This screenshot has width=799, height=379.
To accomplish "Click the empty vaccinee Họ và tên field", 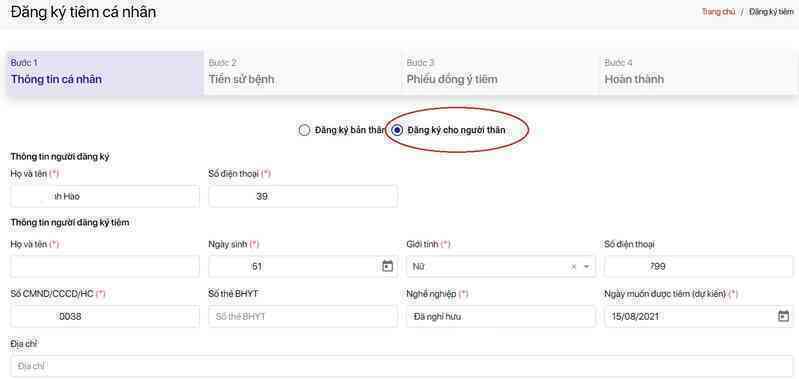I will pyautogui.click(x=105, y=266).
